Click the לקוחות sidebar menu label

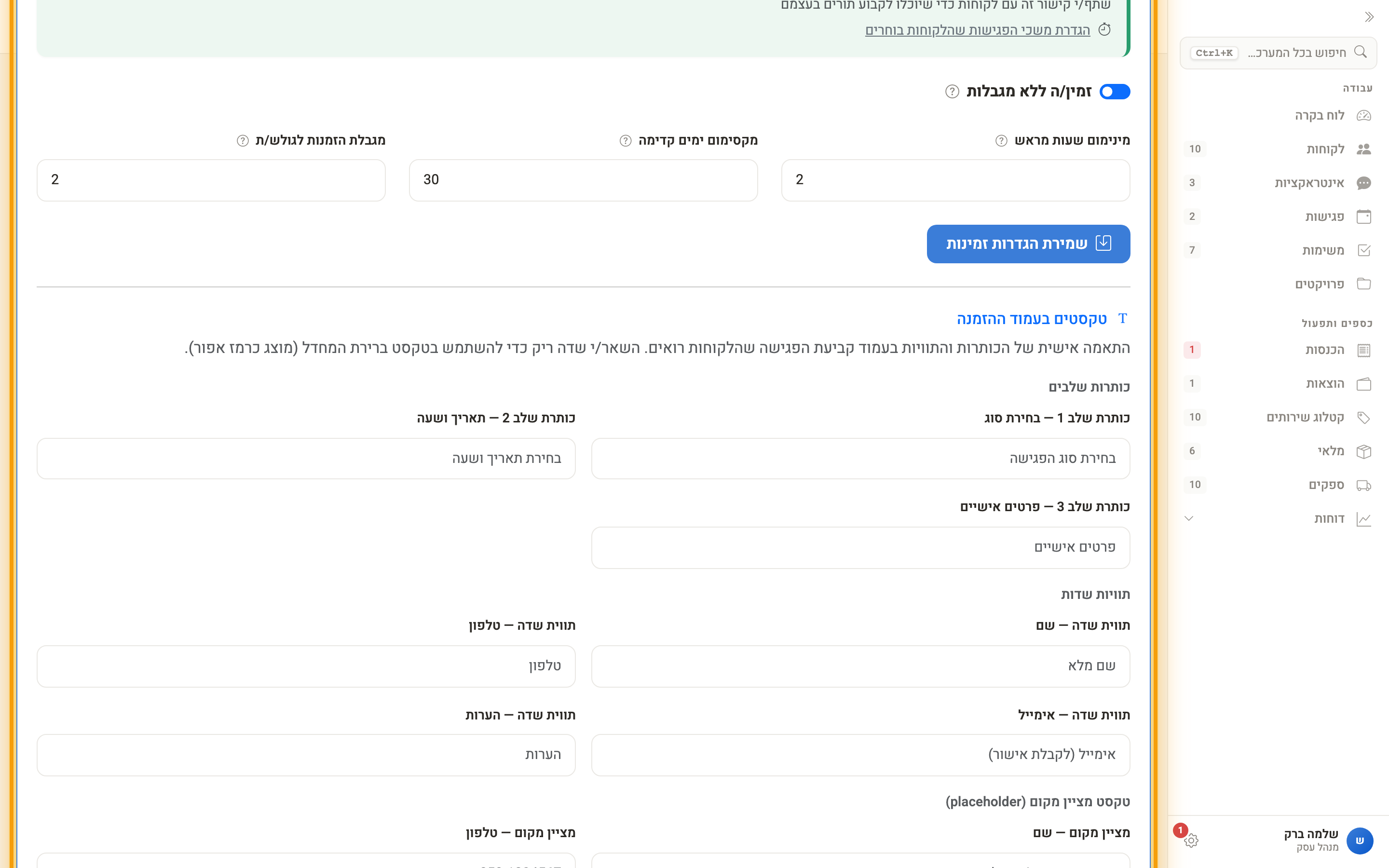(x=1325, y=149)
